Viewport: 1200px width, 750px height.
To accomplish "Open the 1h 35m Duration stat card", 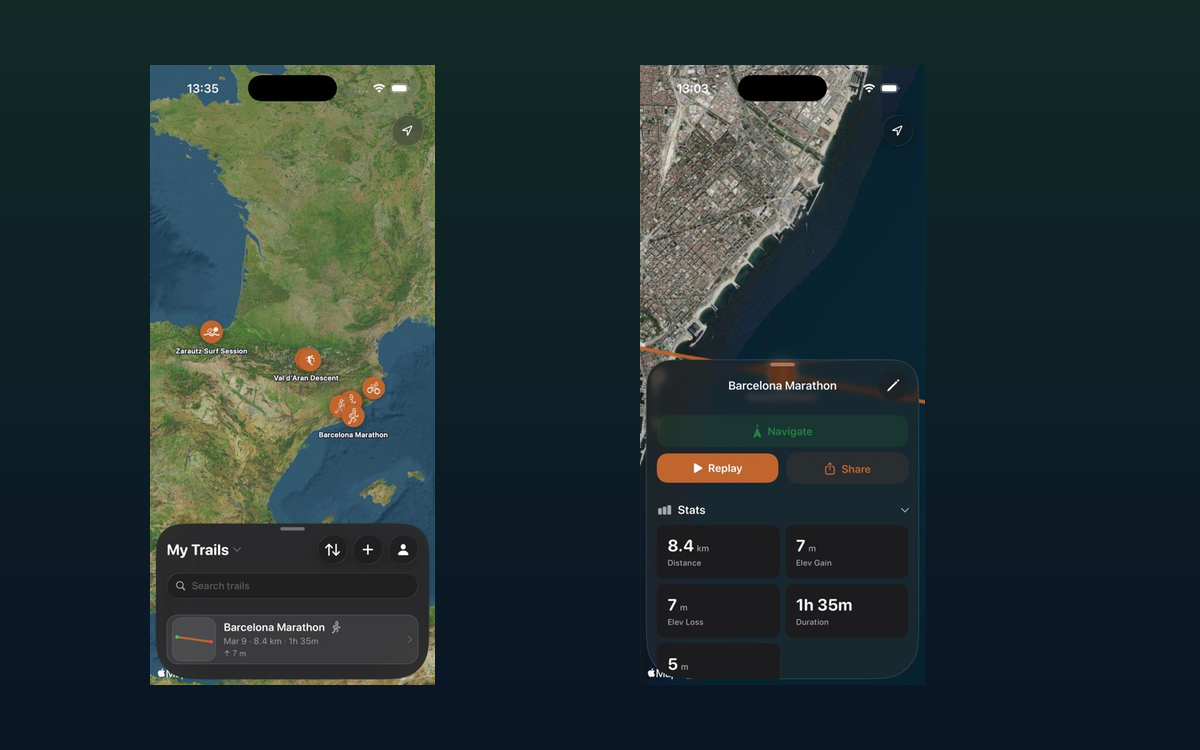I will [846, 611].
